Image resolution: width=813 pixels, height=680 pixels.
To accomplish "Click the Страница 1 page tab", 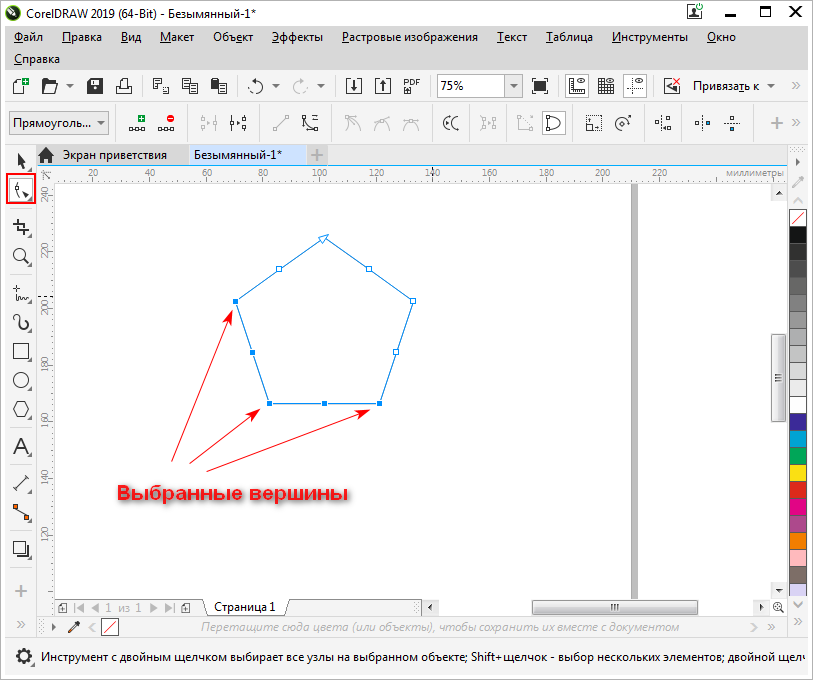I will click(x=244, y=606).
